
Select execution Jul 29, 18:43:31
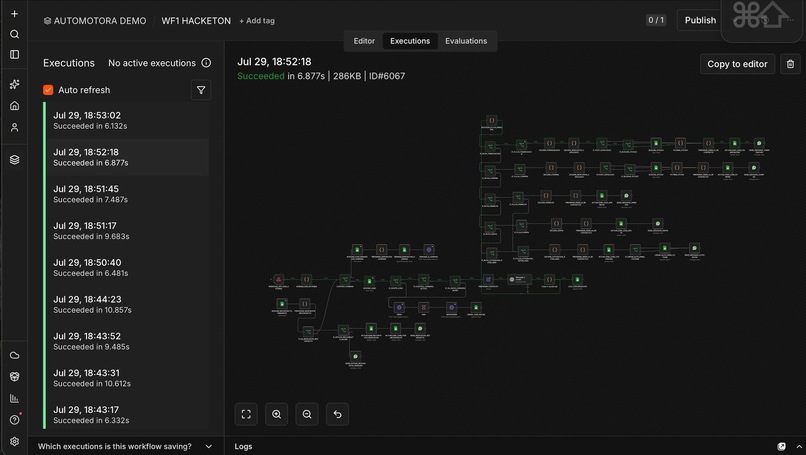pos(126,378)
